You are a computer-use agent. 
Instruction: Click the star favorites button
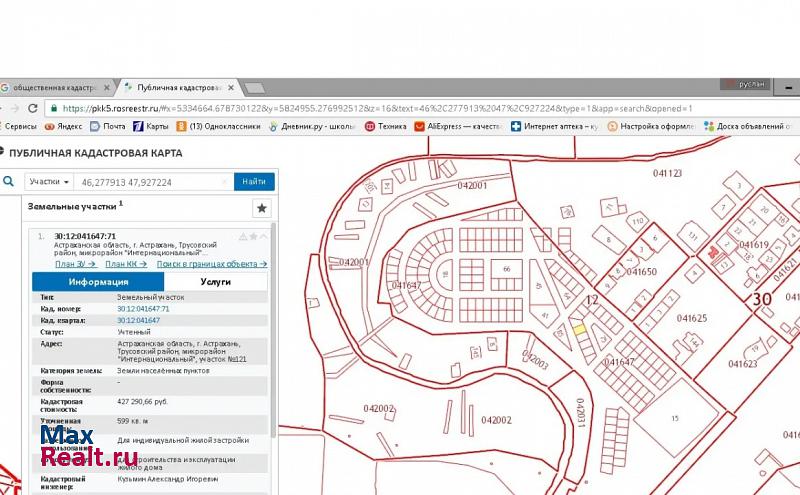(262, 208)
